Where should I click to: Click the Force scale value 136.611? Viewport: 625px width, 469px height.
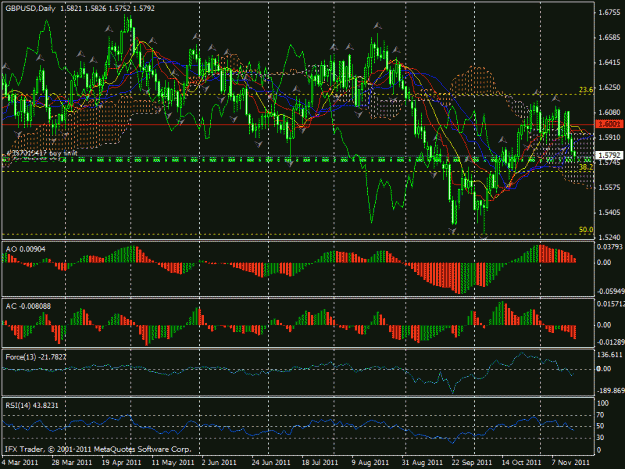[x=609, y=355]
